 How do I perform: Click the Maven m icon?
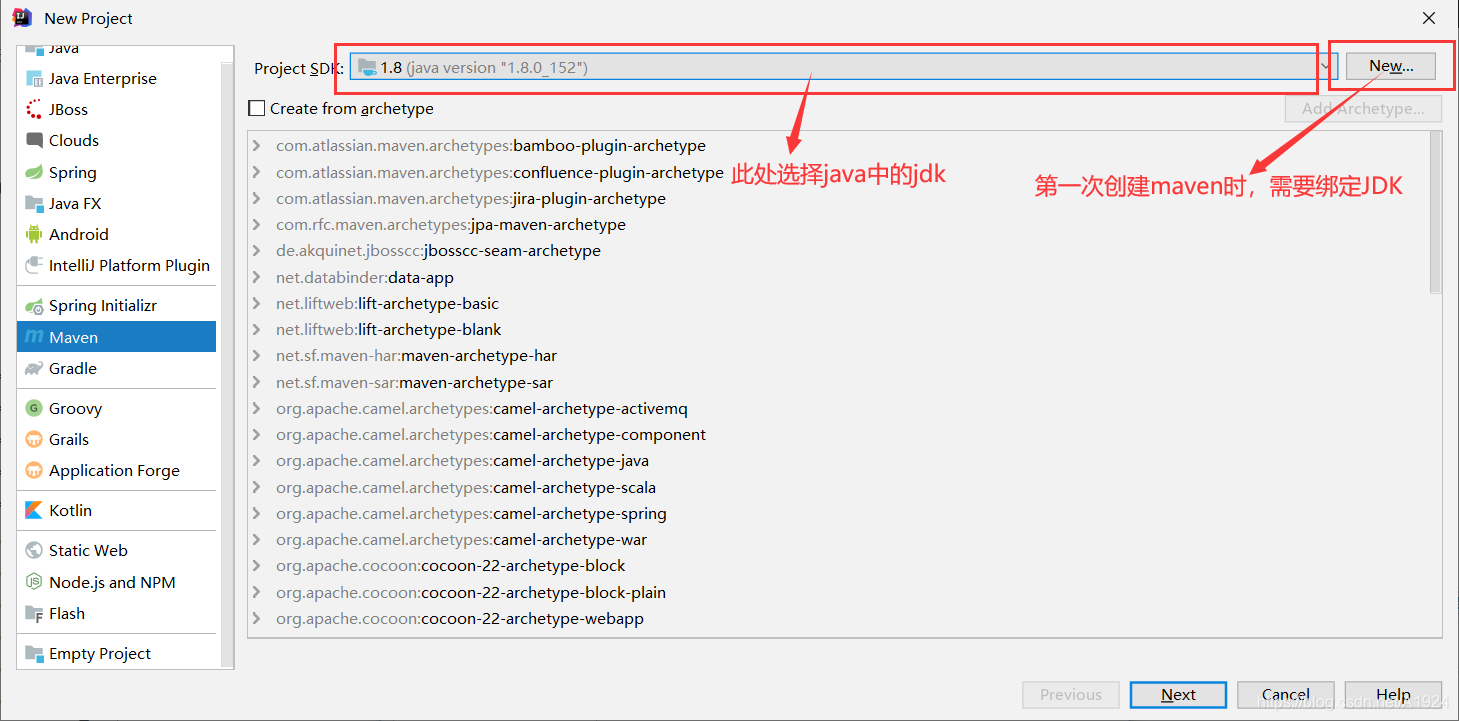pyautogui.click(x=34, y=337)
